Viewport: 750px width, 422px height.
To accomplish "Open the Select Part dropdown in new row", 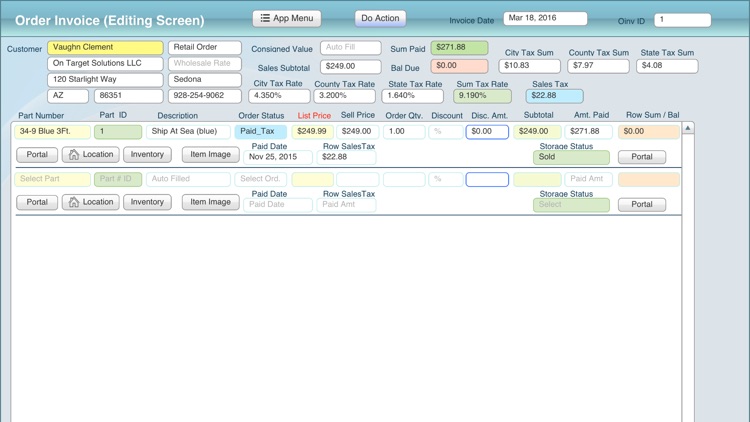I will (52, 179).
